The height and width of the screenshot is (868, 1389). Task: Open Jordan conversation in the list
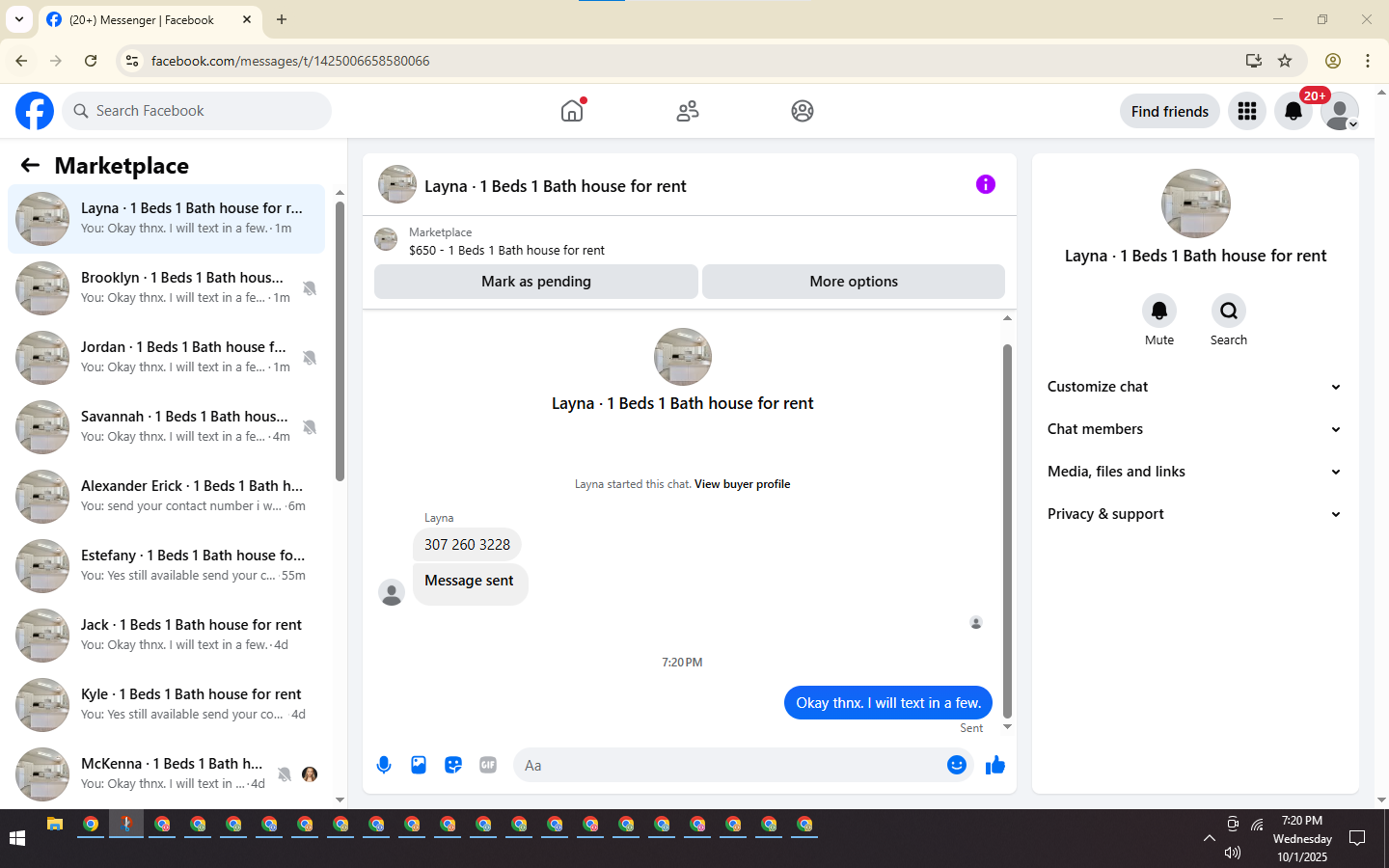[166, 358]
